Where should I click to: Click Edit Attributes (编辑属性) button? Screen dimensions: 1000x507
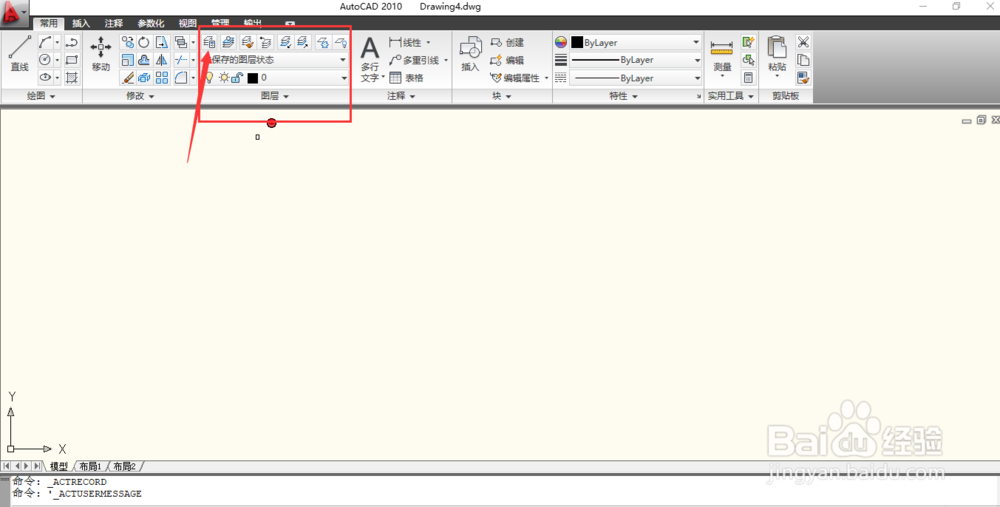click(x=515, y=78)
